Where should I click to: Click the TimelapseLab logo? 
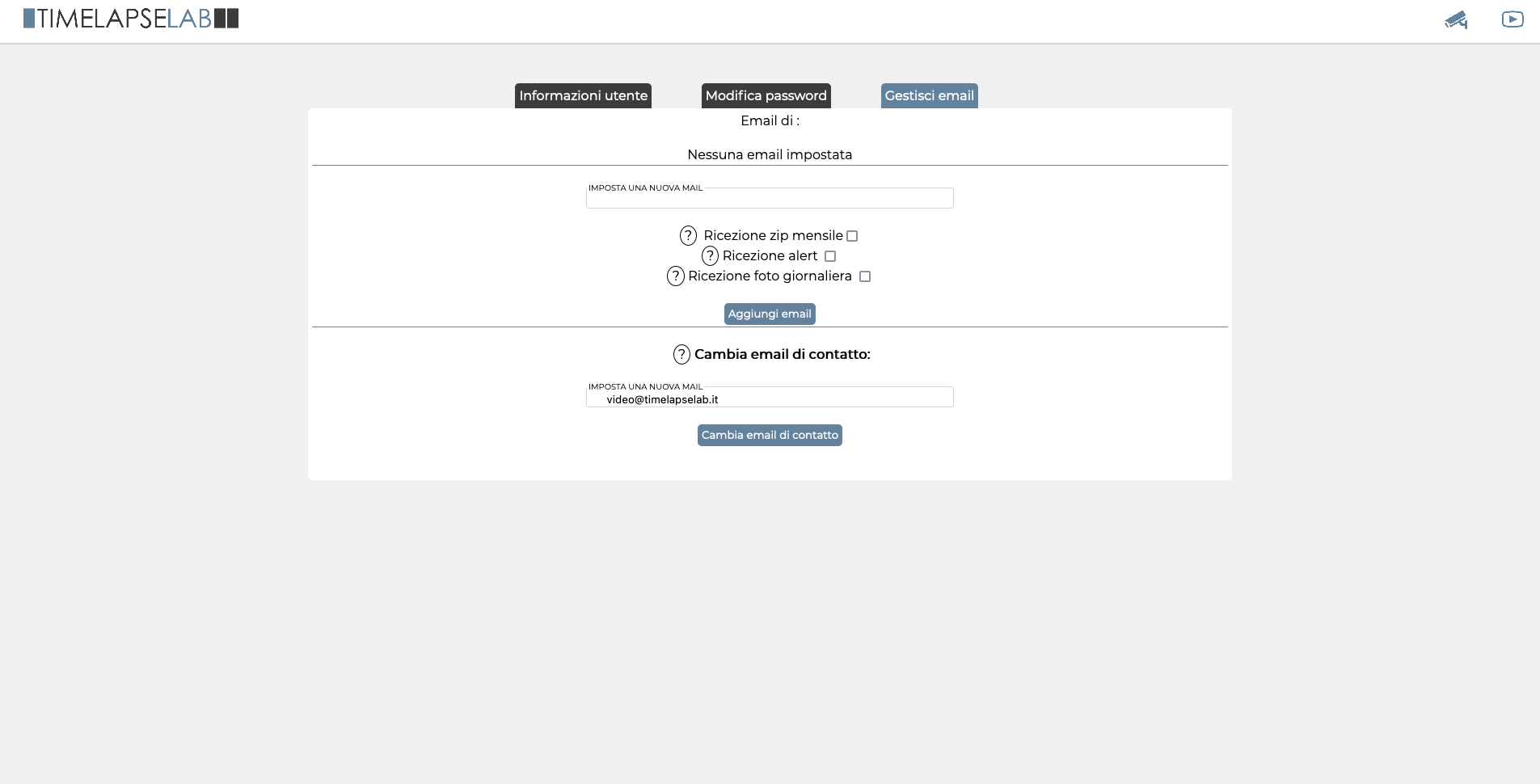pos(131,19)
